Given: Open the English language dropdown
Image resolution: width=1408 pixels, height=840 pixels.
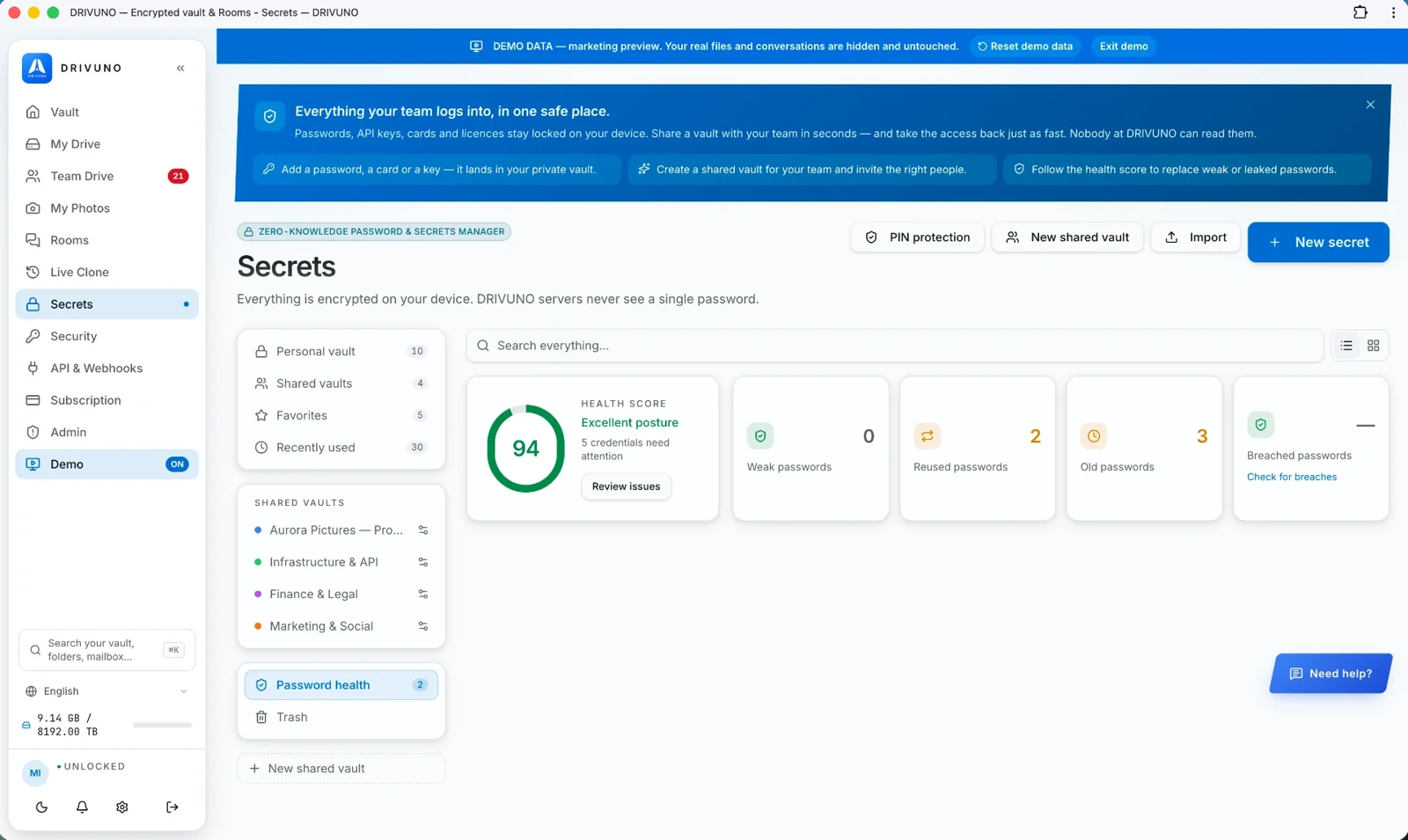Looking at the screenshot, I should pyautogui.click(x=106, y=691).
